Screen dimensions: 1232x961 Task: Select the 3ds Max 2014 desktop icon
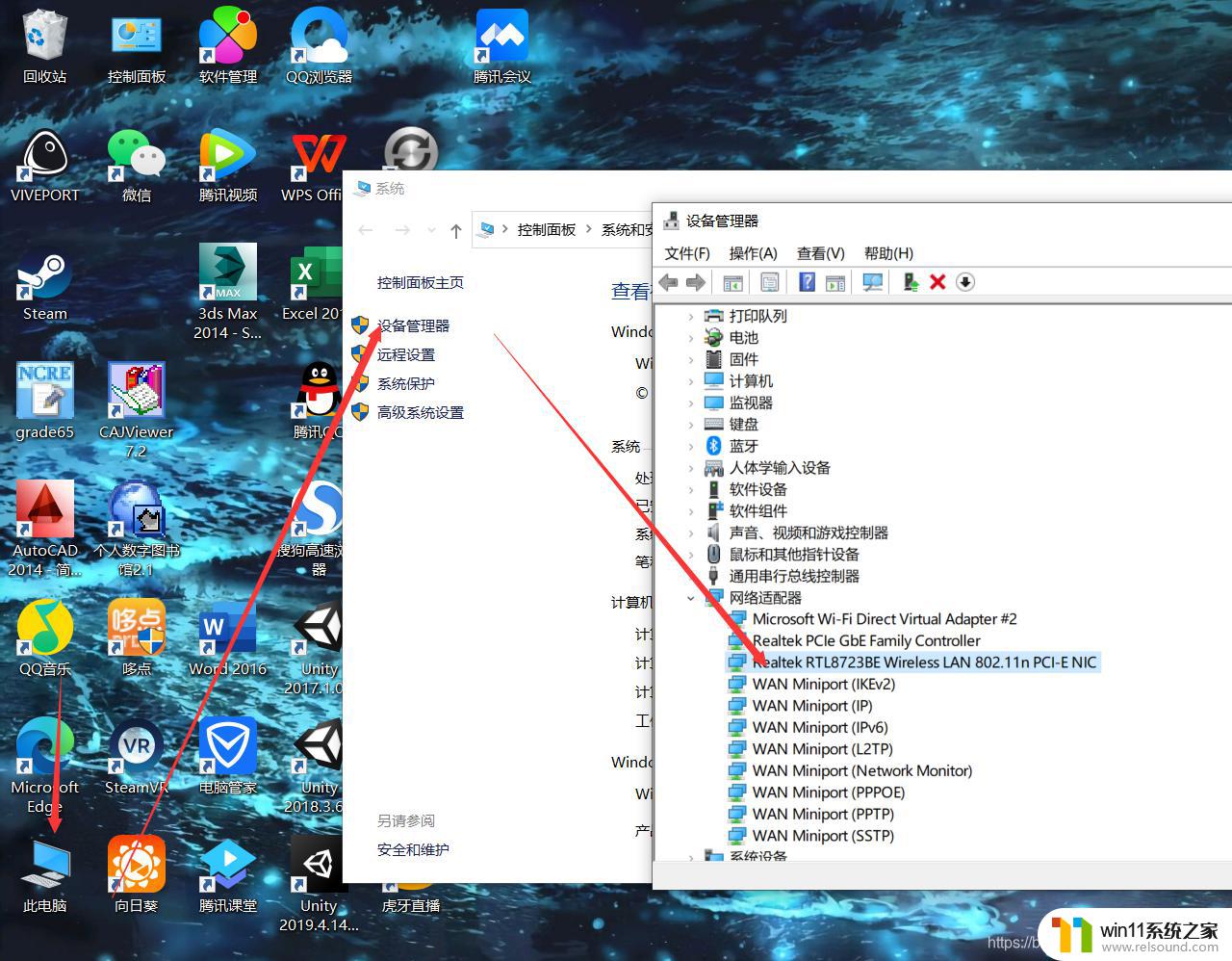(x=228, y=292)
